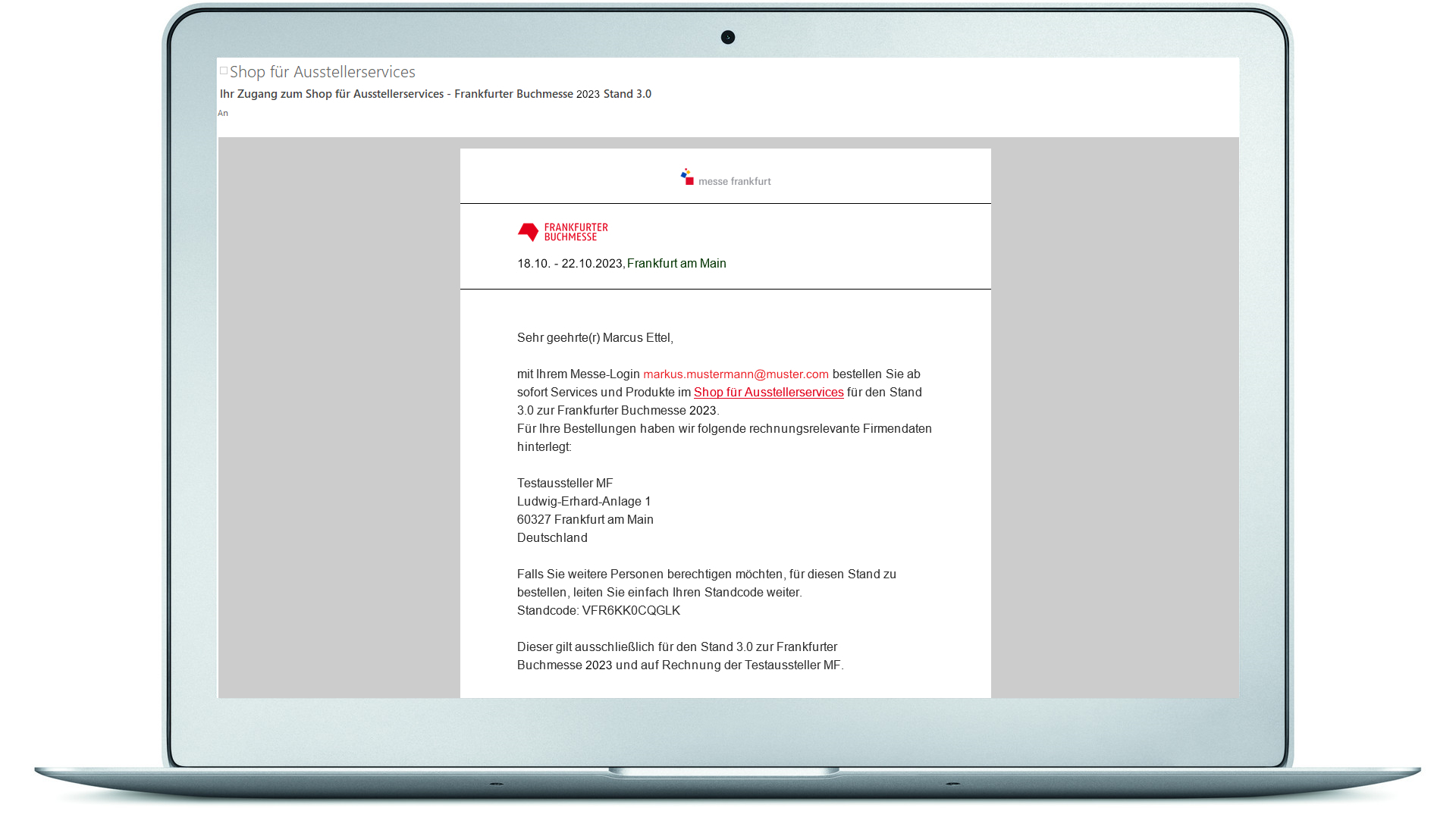1456x814 pixels.
Task: Click the red Frankfurter Buchmesse logo
Action: (x=563, y=232)
